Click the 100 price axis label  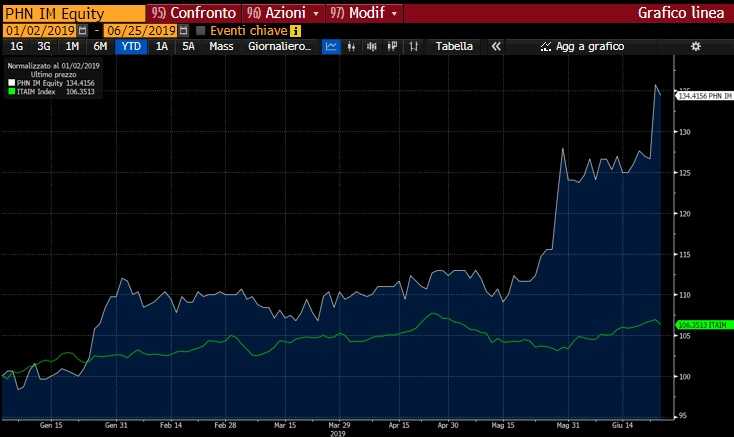(685, 377)
